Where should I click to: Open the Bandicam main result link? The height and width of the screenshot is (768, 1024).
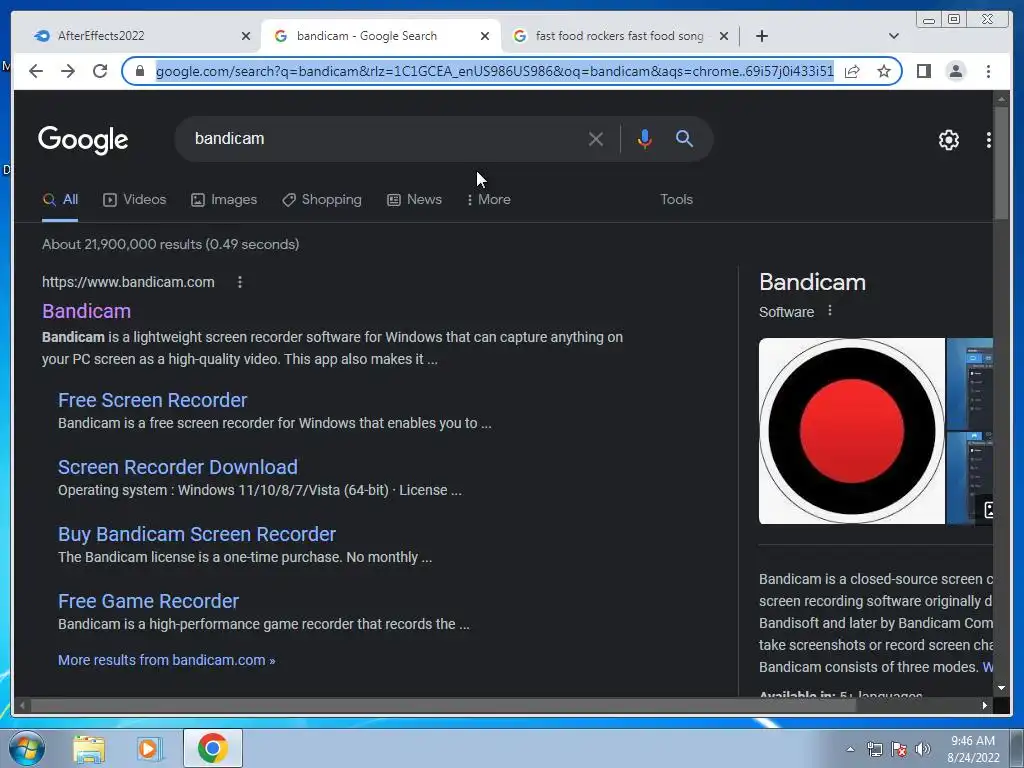[86, 312]
